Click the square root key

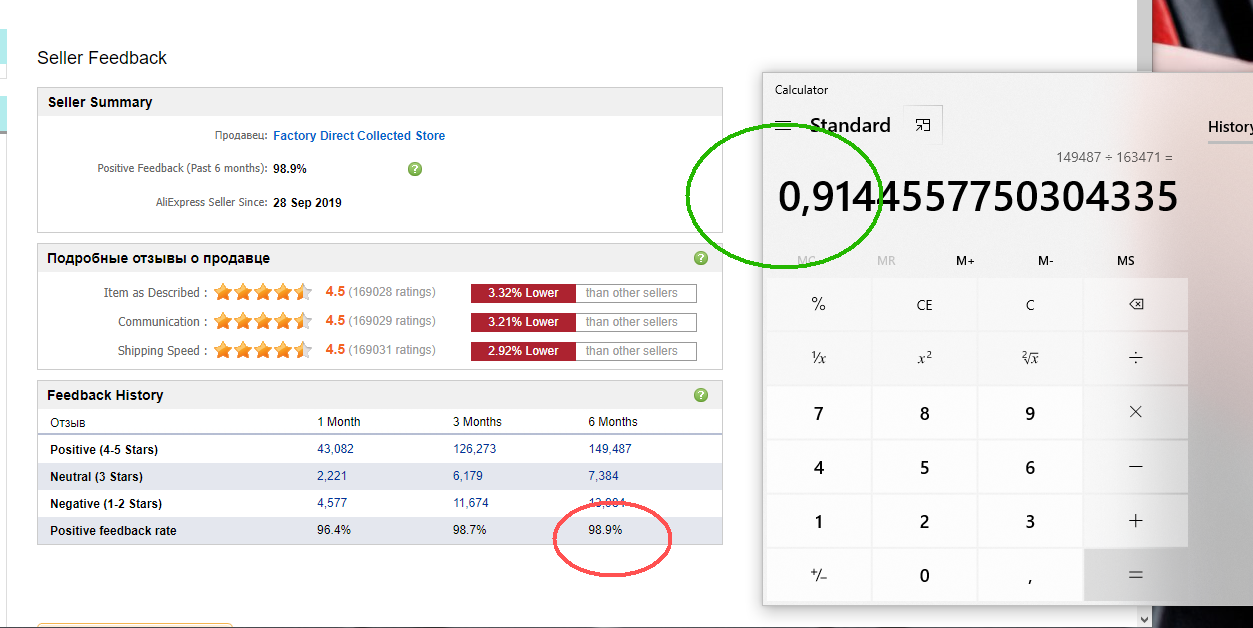(x=1030, y=358)
